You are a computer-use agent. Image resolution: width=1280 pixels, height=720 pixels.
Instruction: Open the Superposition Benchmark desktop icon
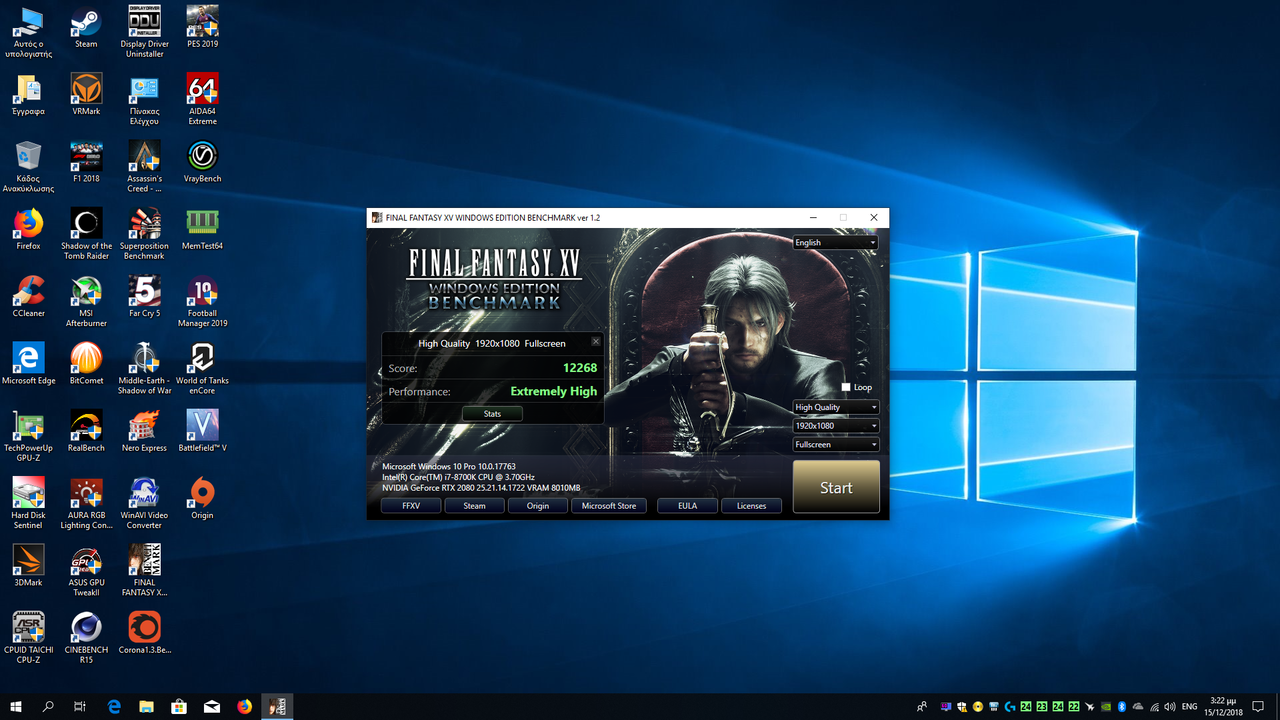(x=144, y=234)
